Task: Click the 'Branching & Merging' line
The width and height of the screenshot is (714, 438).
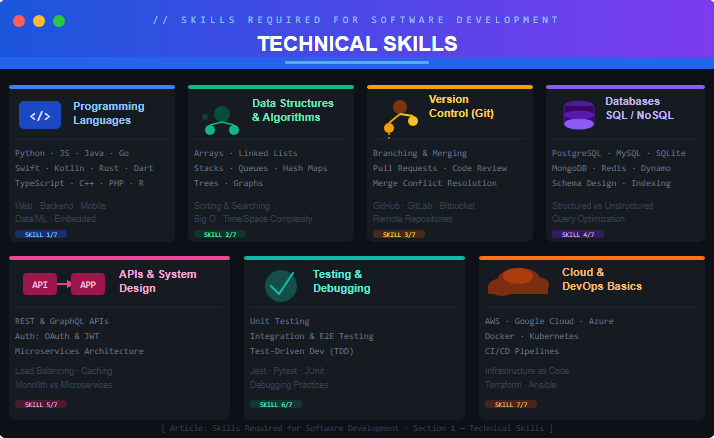Action: click(x=420, y=153)
